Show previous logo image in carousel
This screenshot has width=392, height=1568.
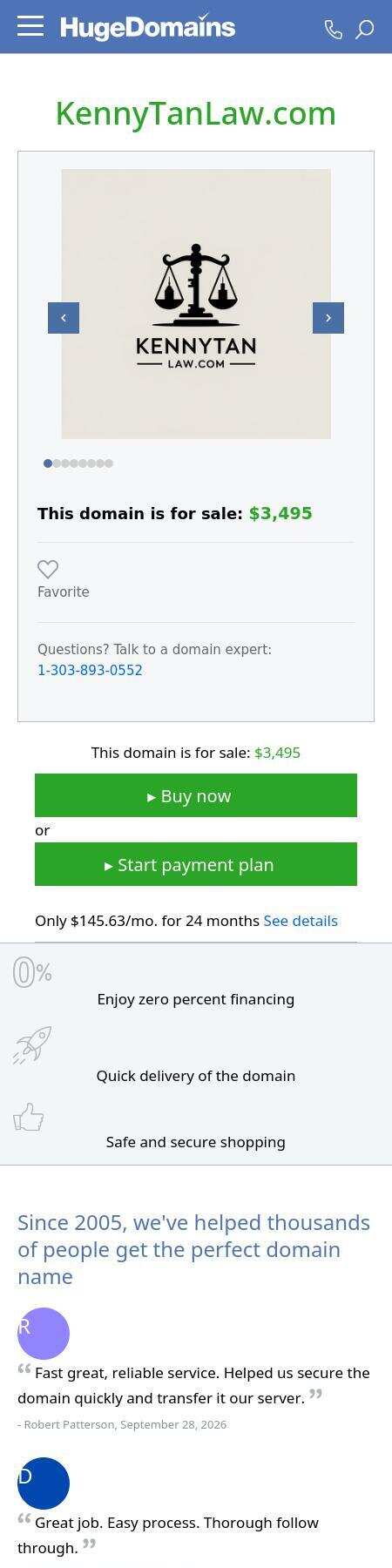coord(64,318)
